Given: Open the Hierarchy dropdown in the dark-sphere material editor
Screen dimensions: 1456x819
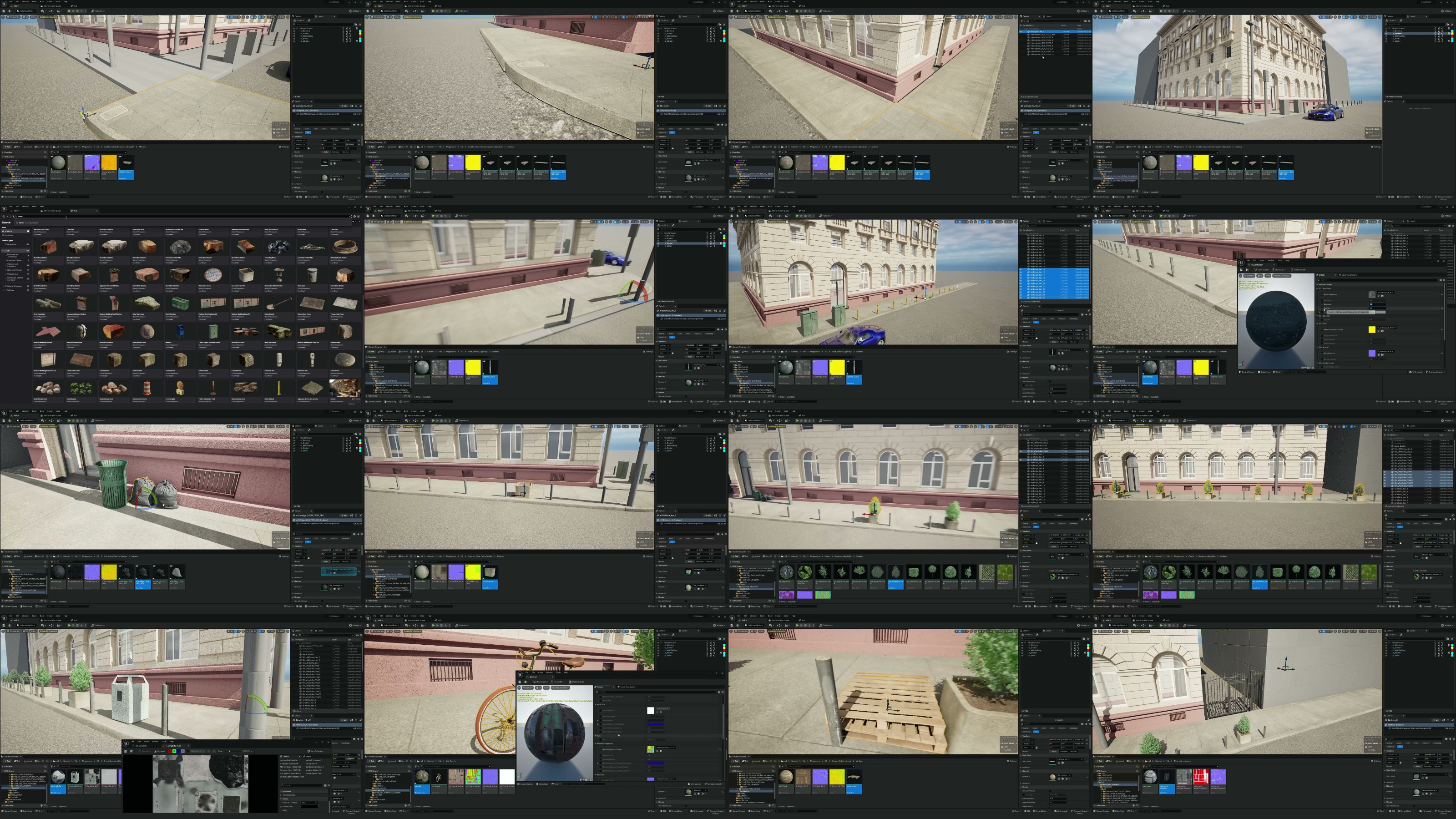Looking at the screenshot, I should pyautogui.click(x=1279, y=270).
